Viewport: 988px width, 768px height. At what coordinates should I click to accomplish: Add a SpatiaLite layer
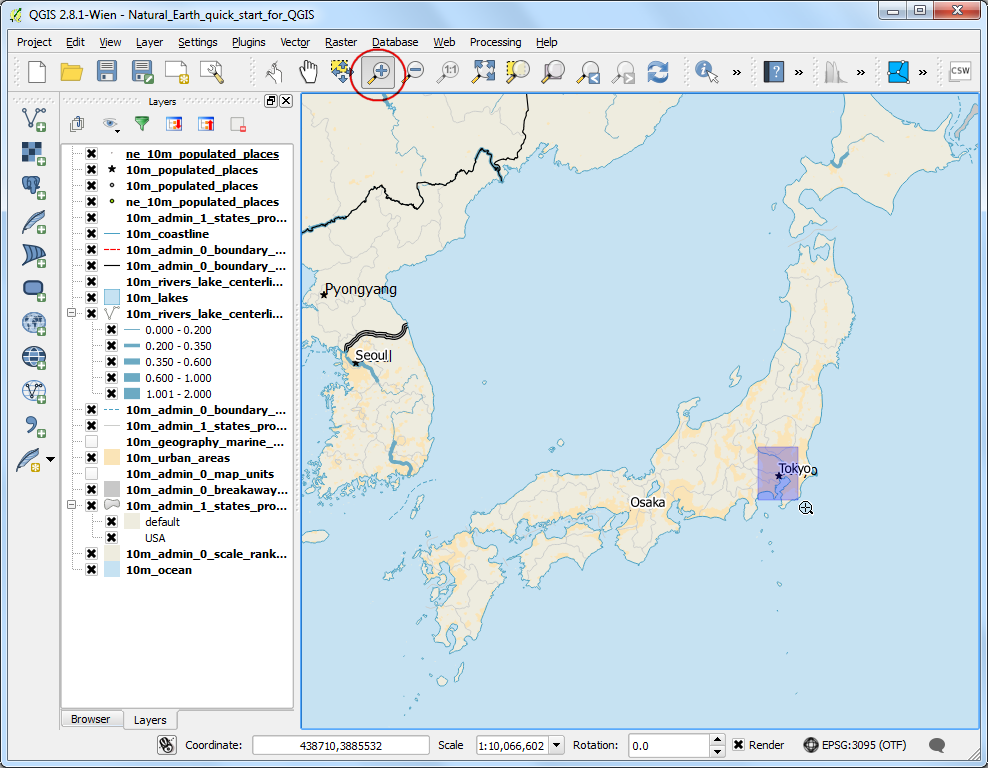tap(34, 222)
